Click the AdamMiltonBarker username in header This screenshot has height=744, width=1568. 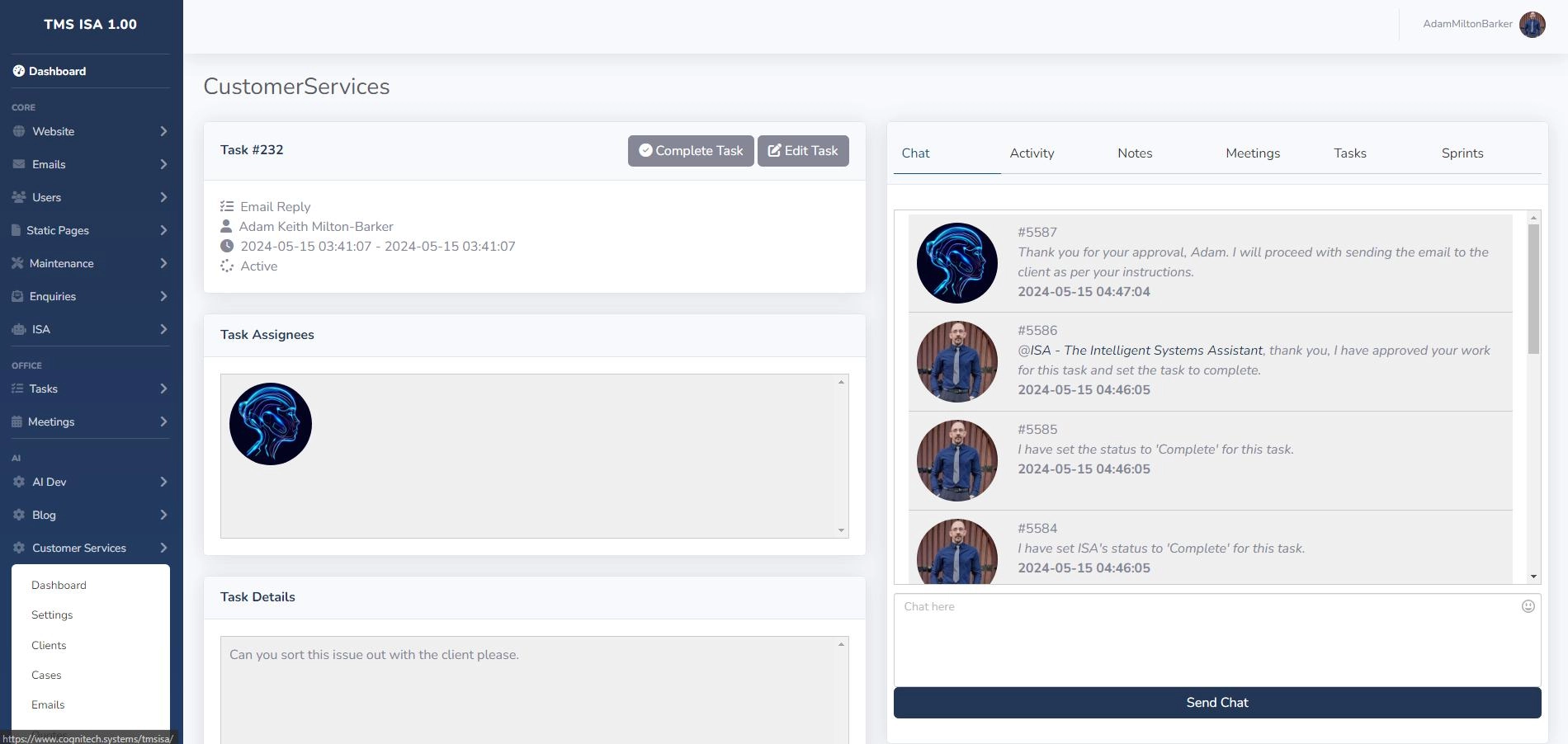coord(1467,24)
